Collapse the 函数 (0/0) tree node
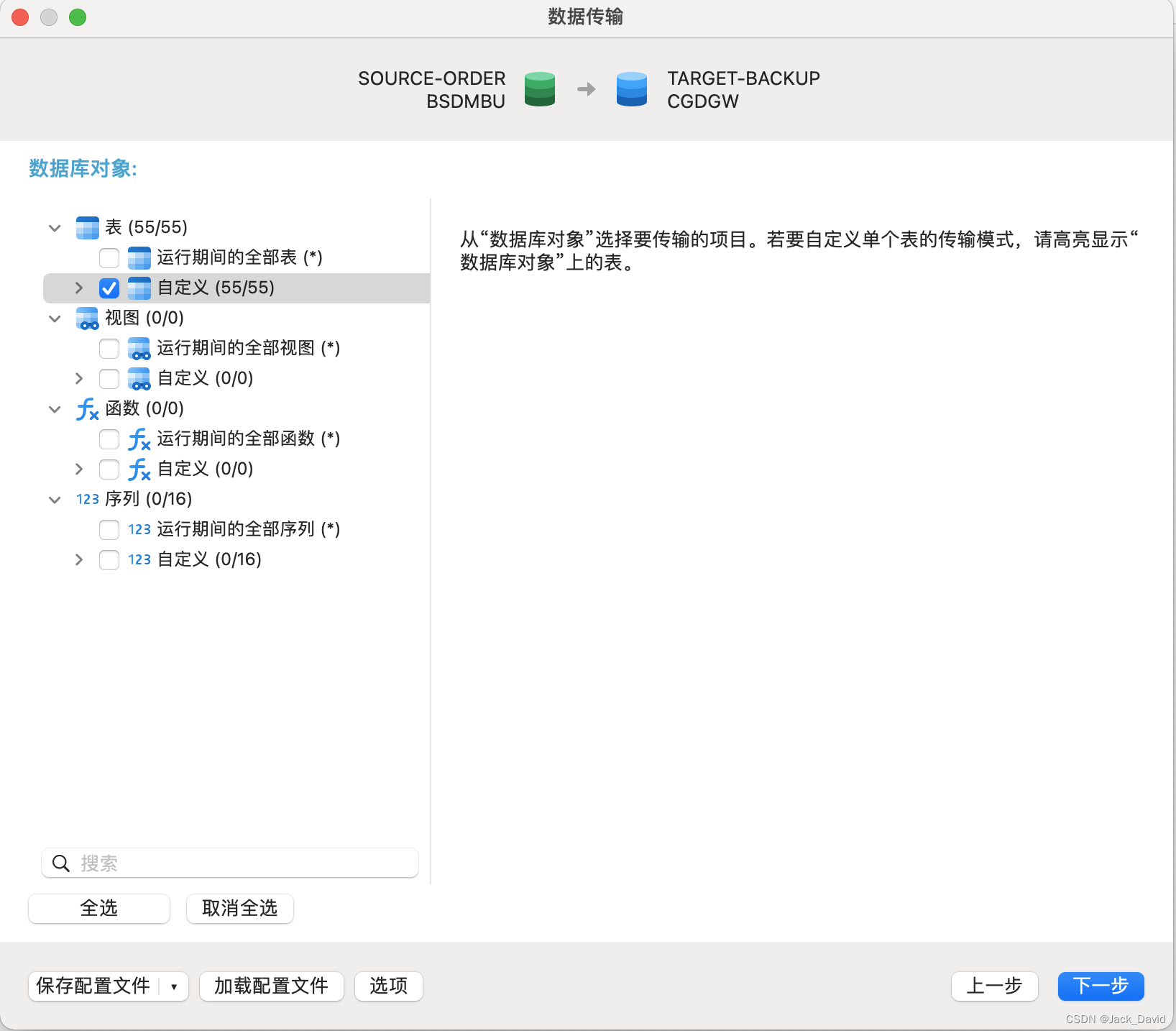The image size is (1176, 1031). pyautogui.click(x=55, y=409)
